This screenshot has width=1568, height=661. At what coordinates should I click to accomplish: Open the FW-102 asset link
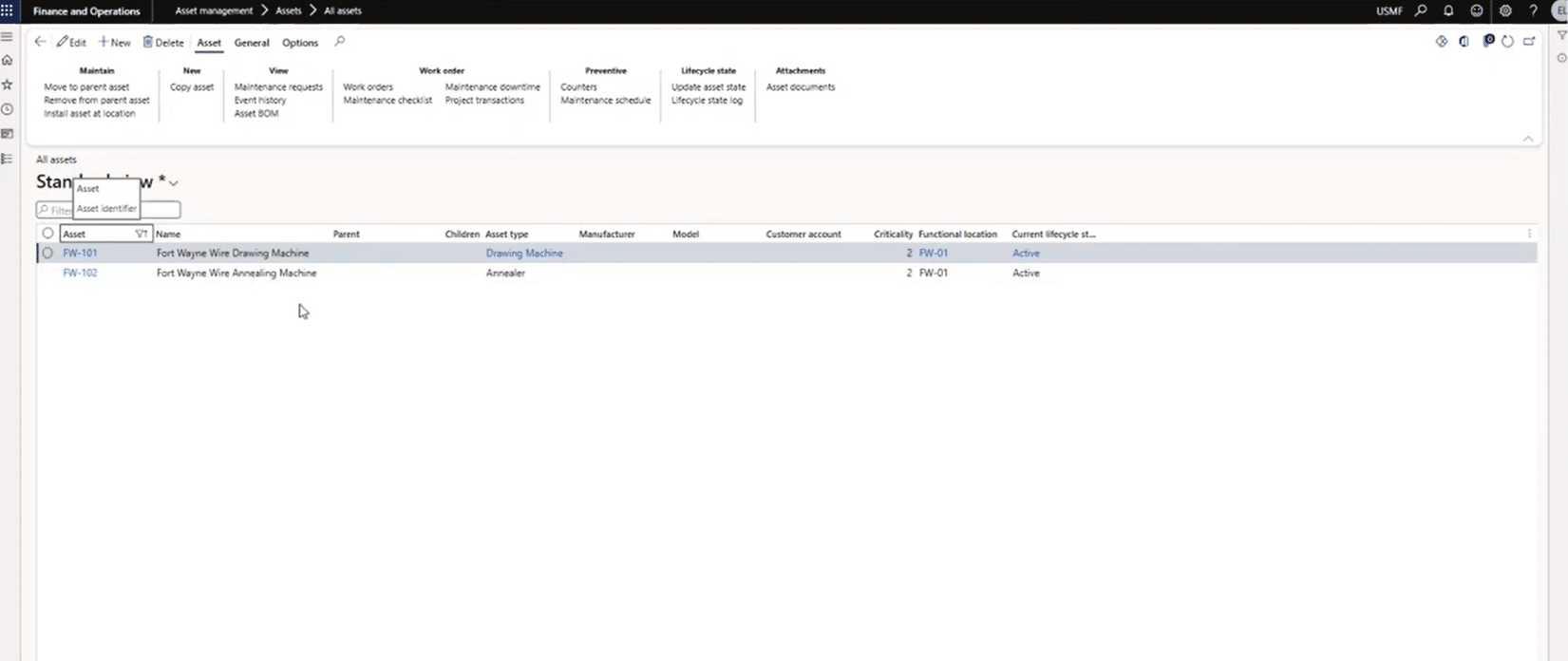click(80, 274)
